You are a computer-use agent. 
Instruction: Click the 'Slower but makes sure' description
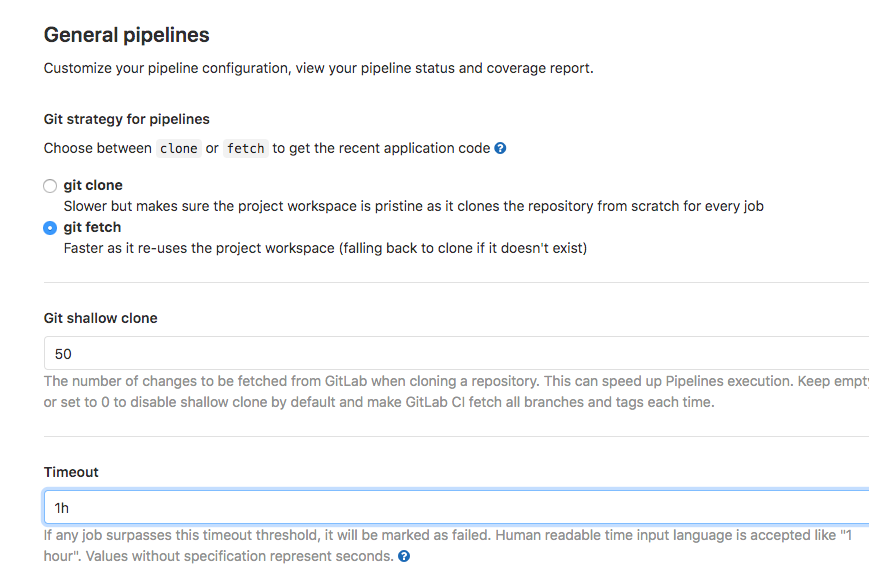413,206
